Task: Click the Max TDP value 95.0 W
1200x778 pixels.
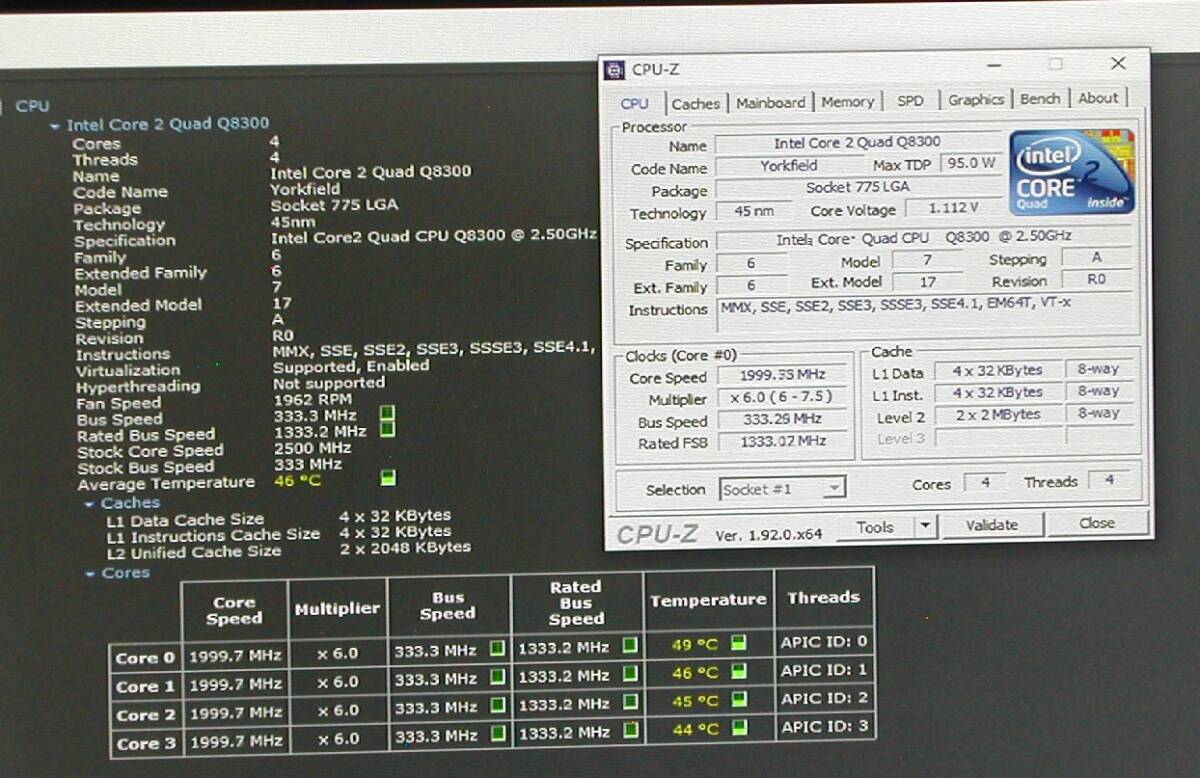Action: 971,162
